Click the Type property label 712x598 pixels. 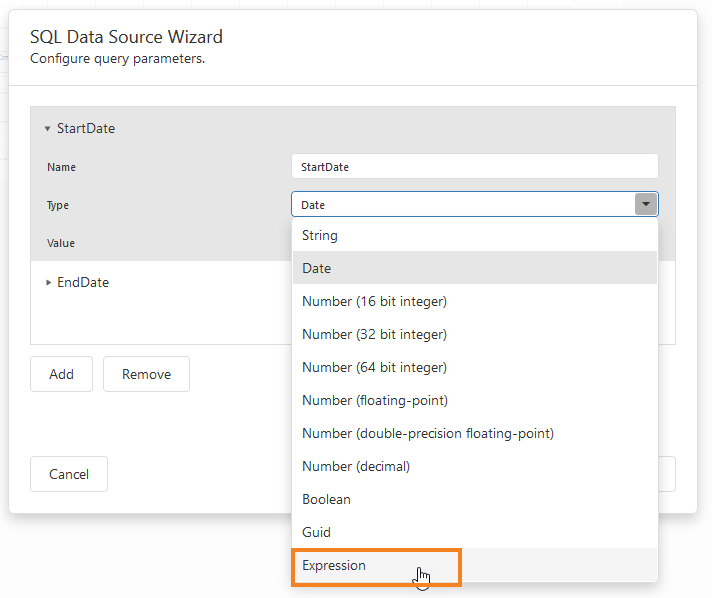click(x=58, y=205)
